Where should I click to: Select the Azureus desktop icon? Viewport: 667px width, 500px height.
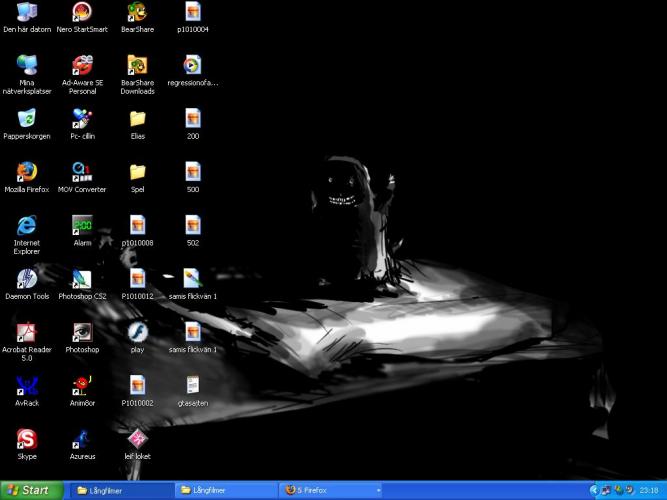click(82, 439)
